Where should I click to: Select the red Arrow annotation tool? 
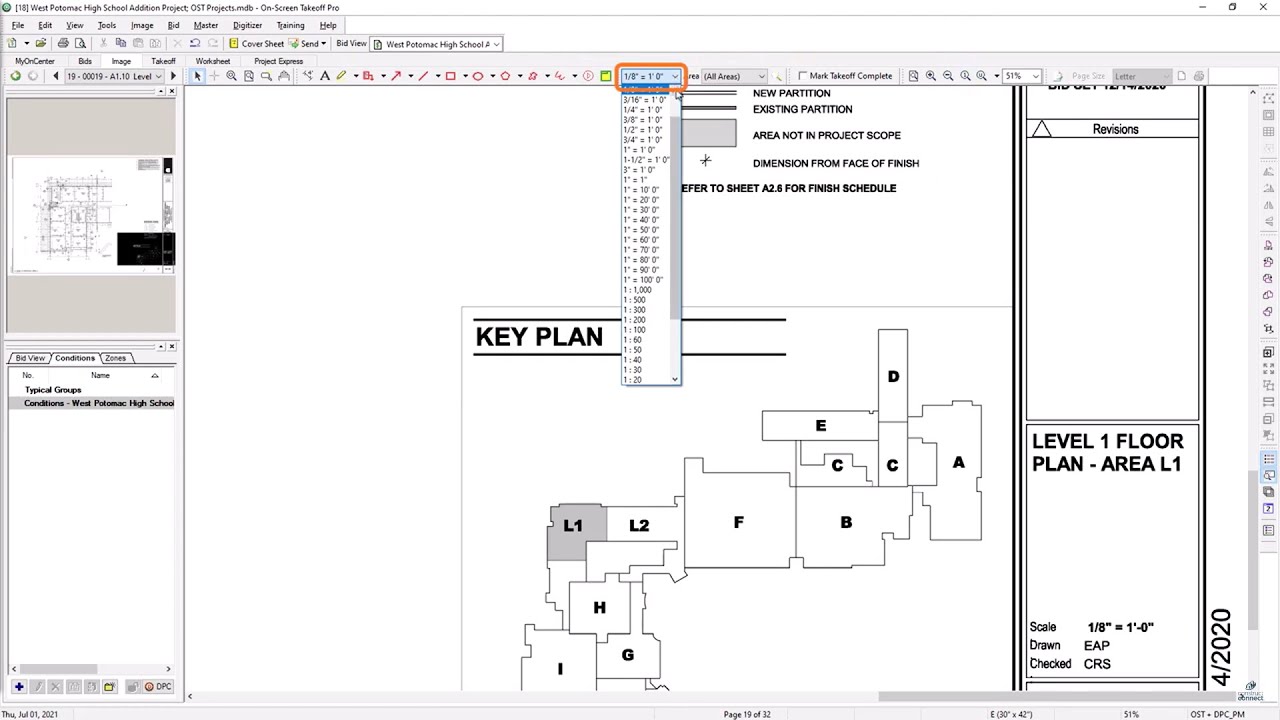[x=396, y=76]
